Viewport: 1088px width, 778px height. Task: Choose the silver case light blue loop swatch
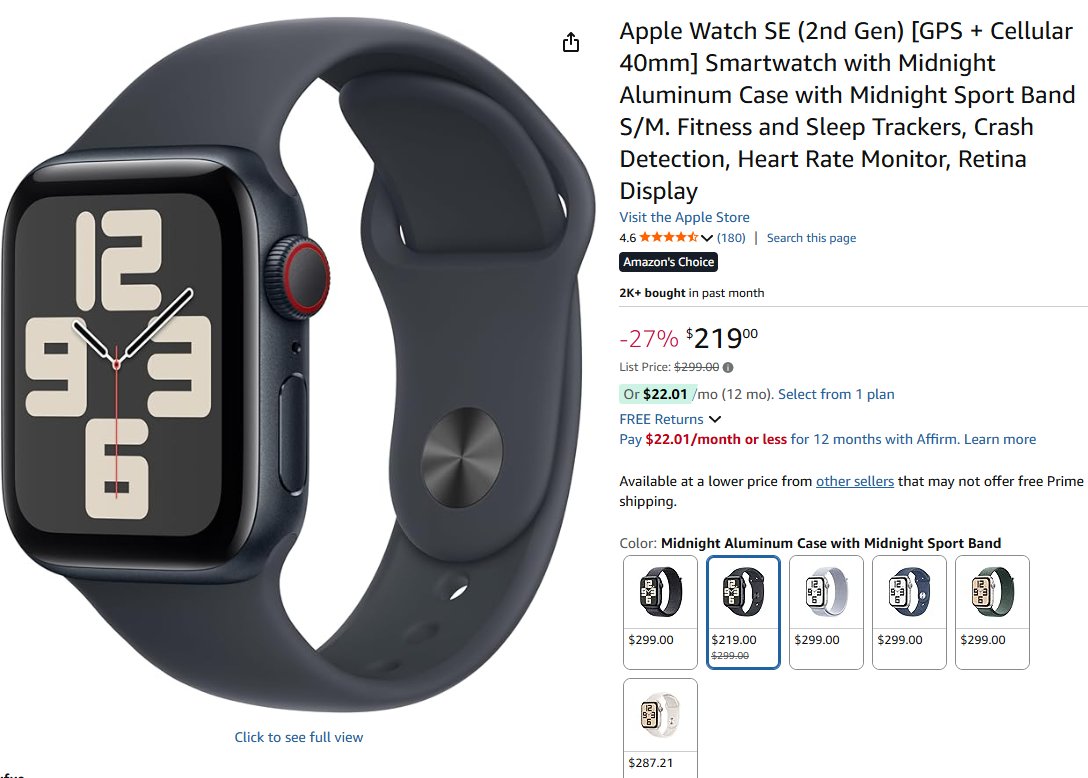click(826, 611)
